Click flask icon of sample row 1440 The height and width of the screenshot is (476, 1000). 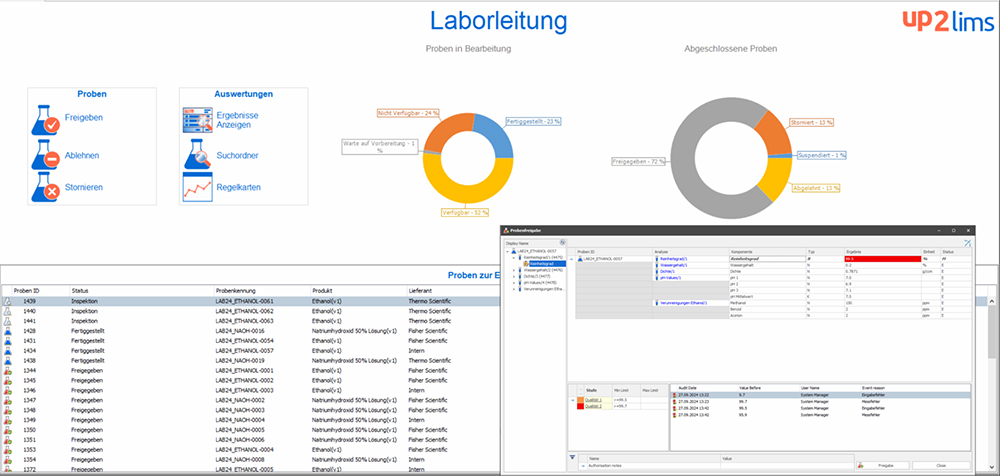tap(7, 311)
